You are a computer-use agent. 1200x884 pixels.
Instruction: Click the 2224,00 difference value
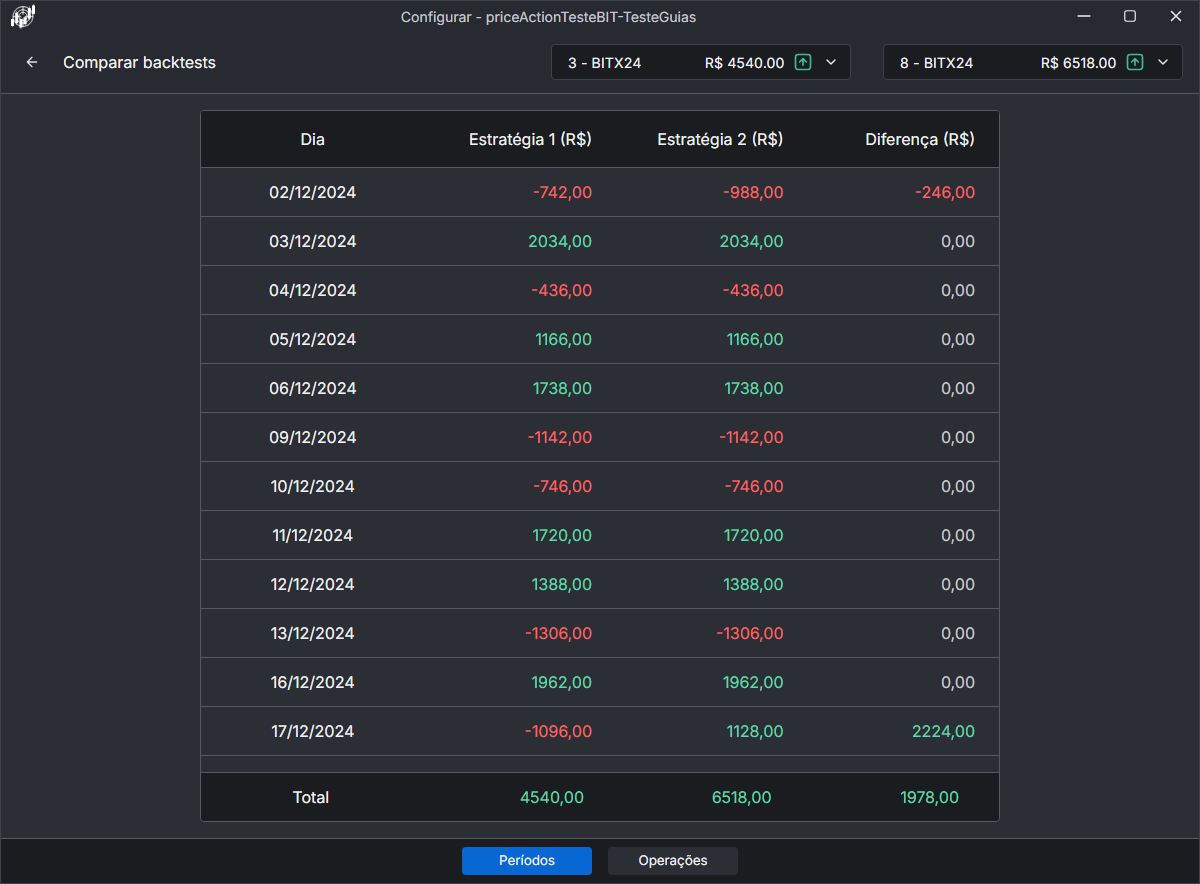pos(943,731)
